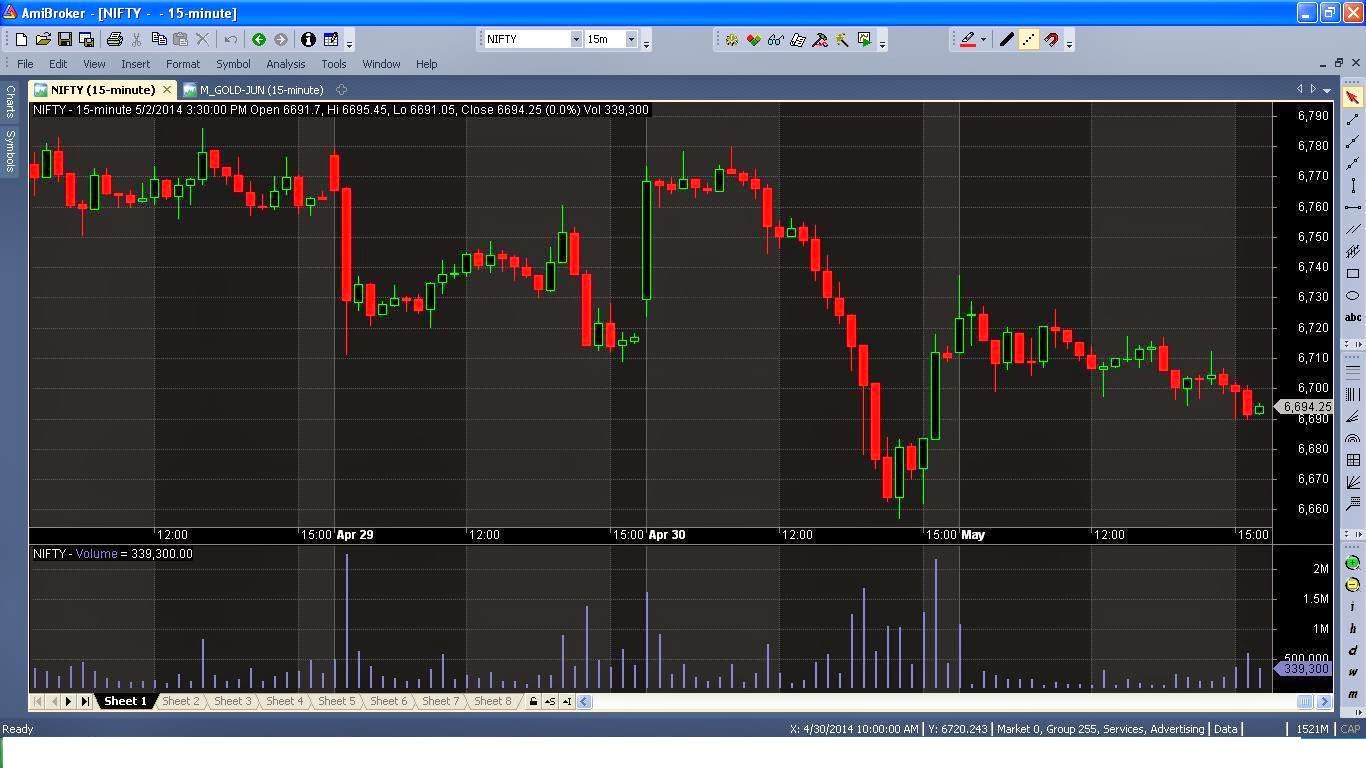The width and height of the screenshot is (1366, 768).
Task: Switch to Sheet 5
Action: pyautogui.click(x=336, y=701)
